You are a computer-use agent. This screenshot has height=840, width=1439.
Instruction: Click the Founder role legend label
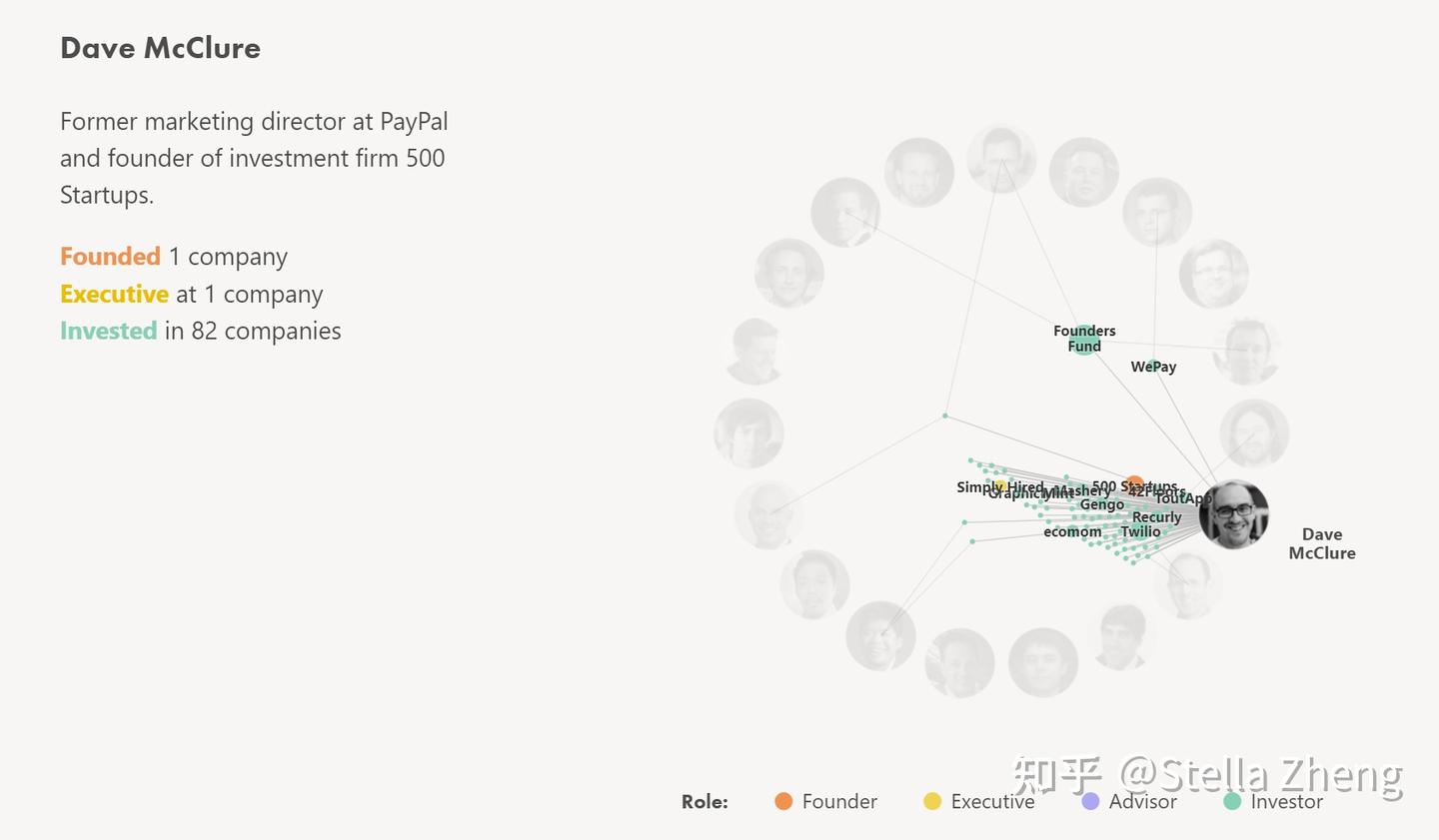pyautogui.click(x=839, y=801)
